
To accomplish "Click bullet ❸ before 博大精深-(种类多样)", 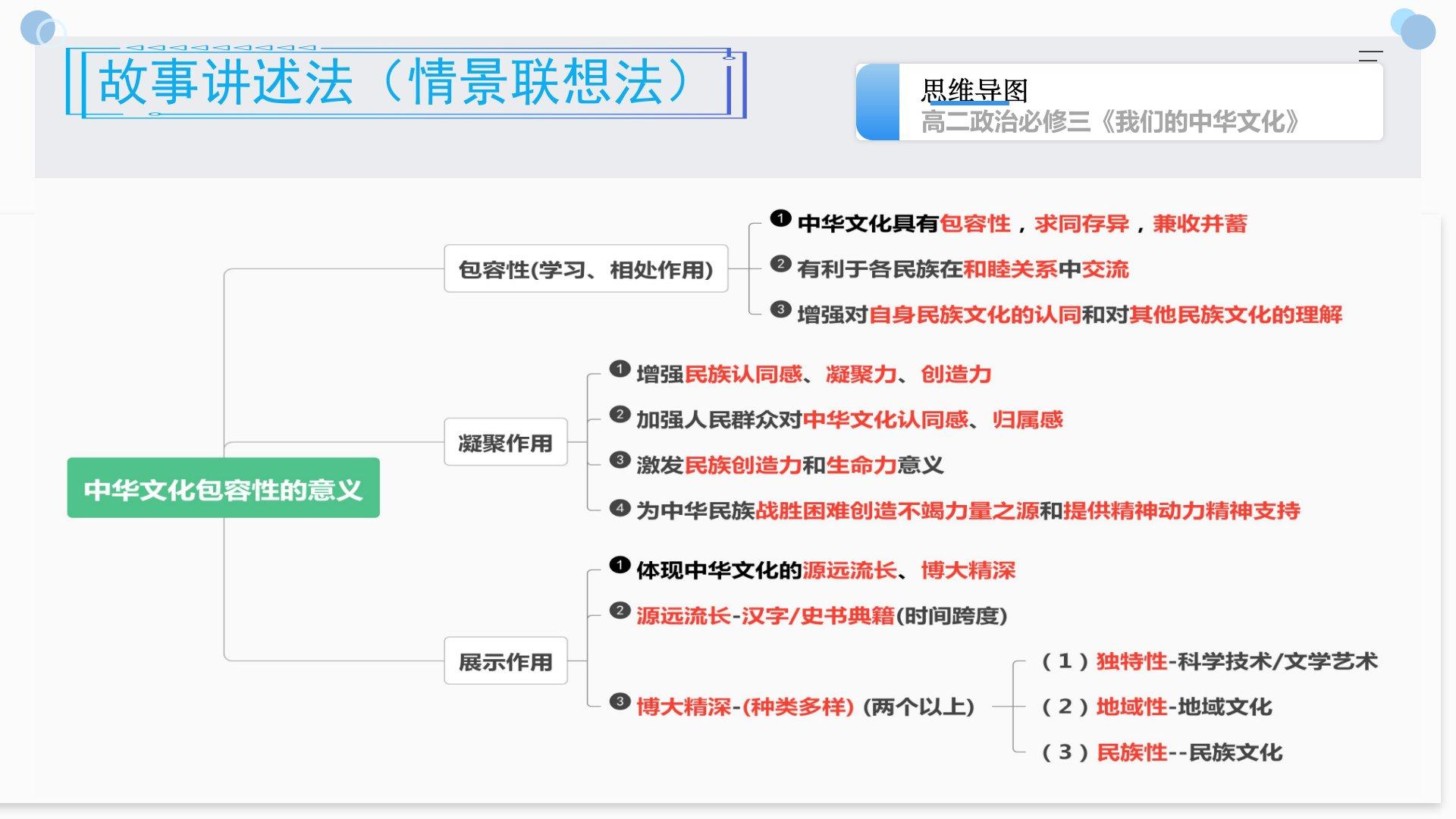I will point(620,702).
